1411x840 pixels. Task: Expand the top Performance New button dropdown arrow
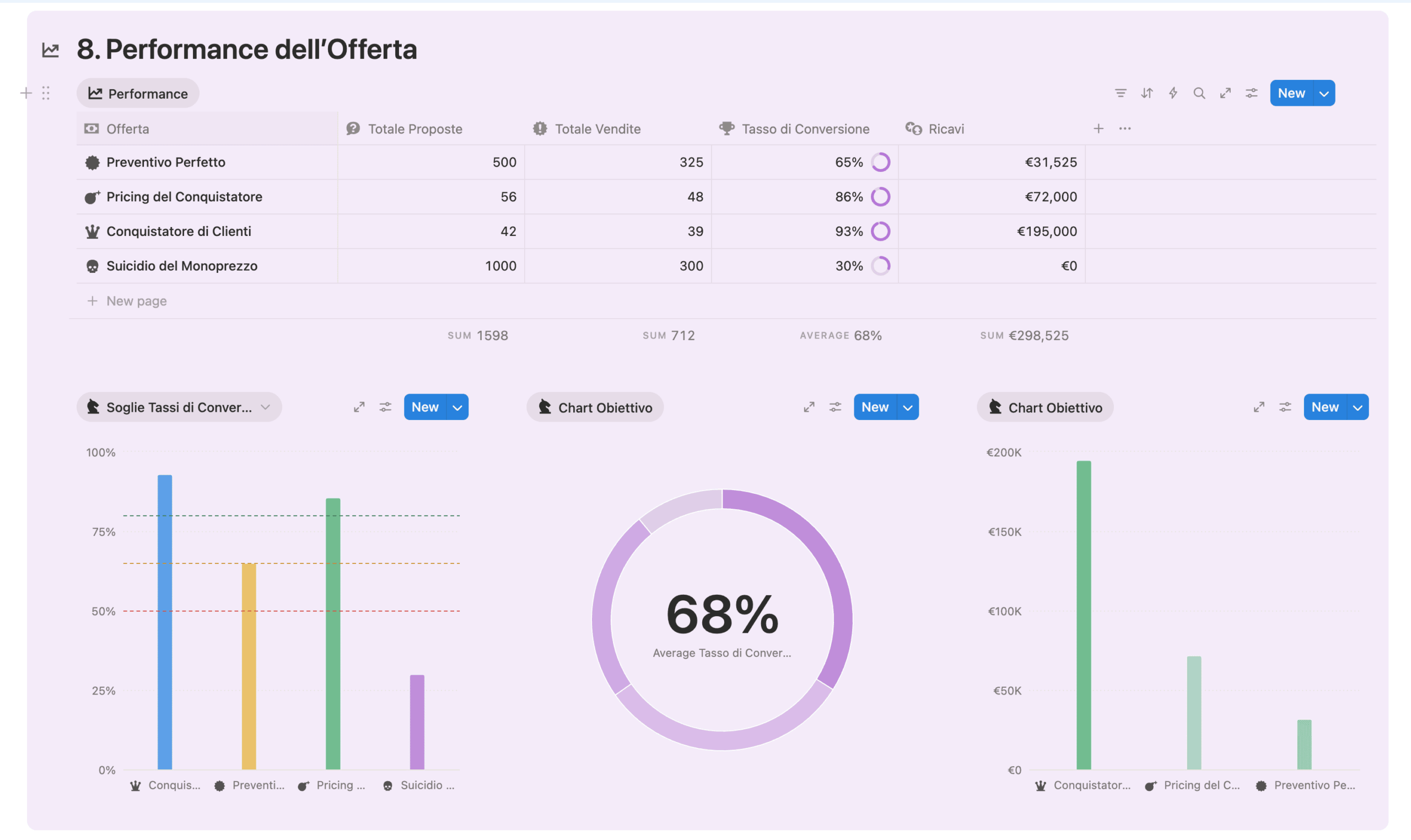coord(1323,93)
